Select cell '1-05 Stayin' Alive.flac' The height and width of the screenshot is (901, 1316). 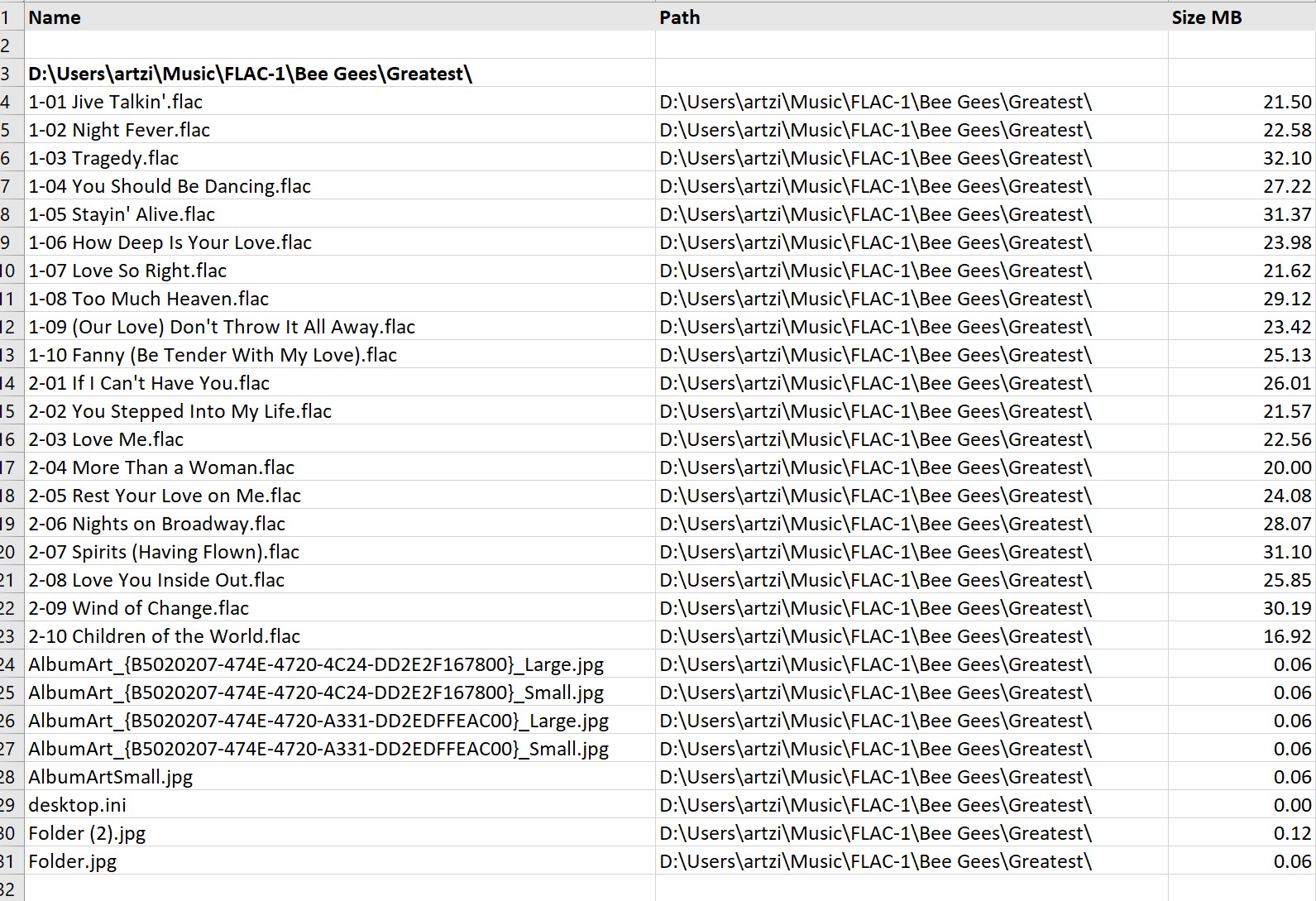[340, 214]
